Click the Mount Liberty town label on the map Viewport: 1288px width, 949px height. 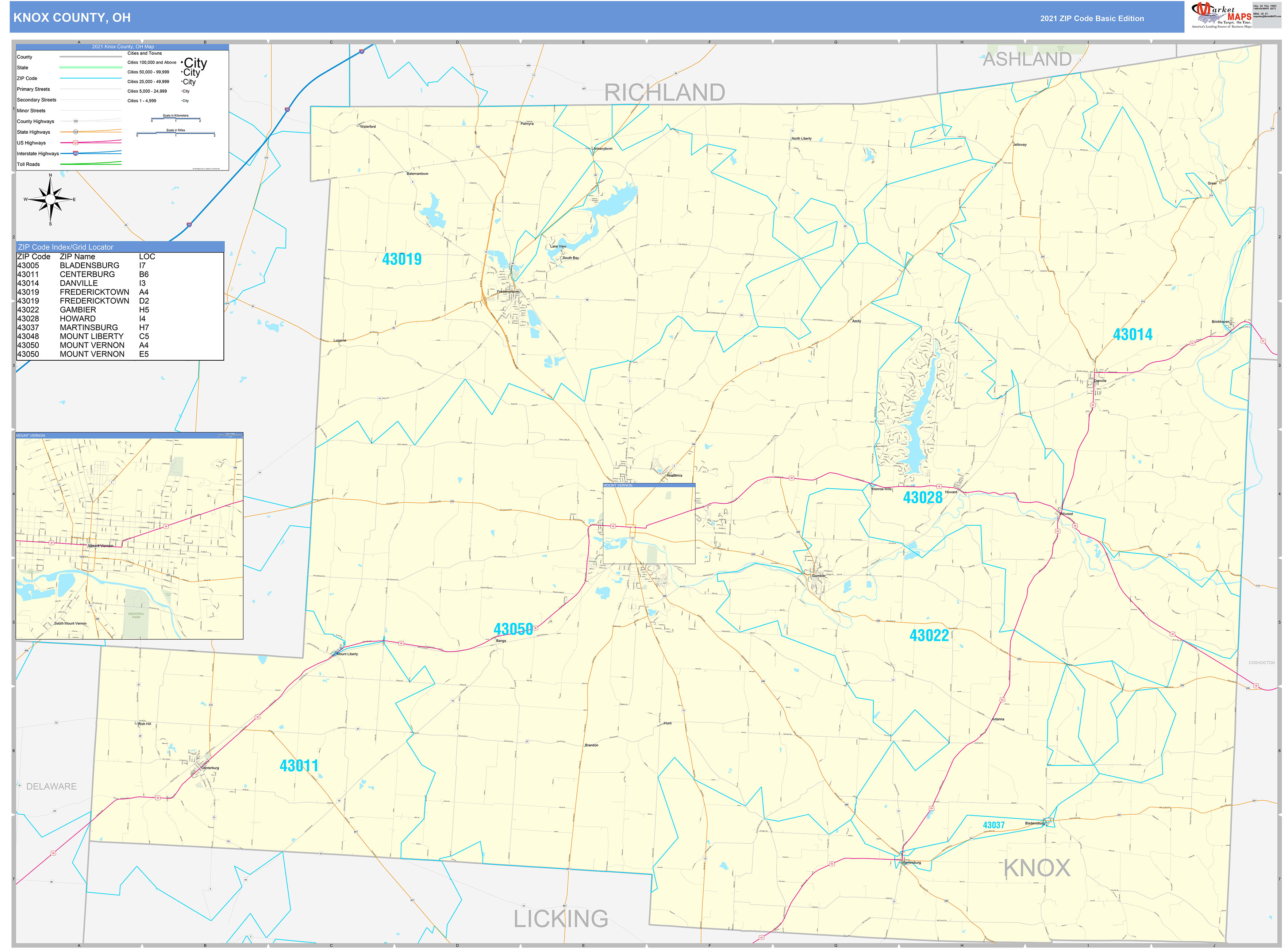347,654
